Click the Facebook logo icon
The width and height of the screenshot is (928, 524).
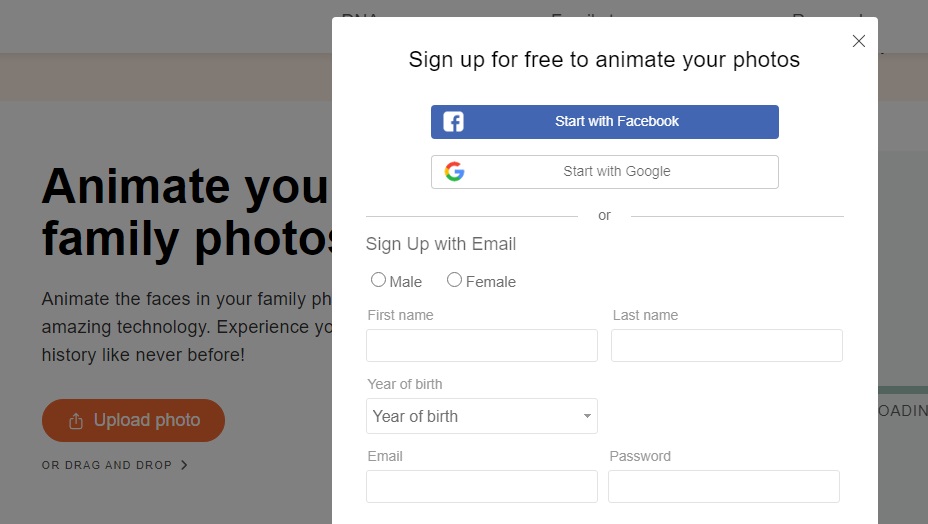tap(453, 122)
